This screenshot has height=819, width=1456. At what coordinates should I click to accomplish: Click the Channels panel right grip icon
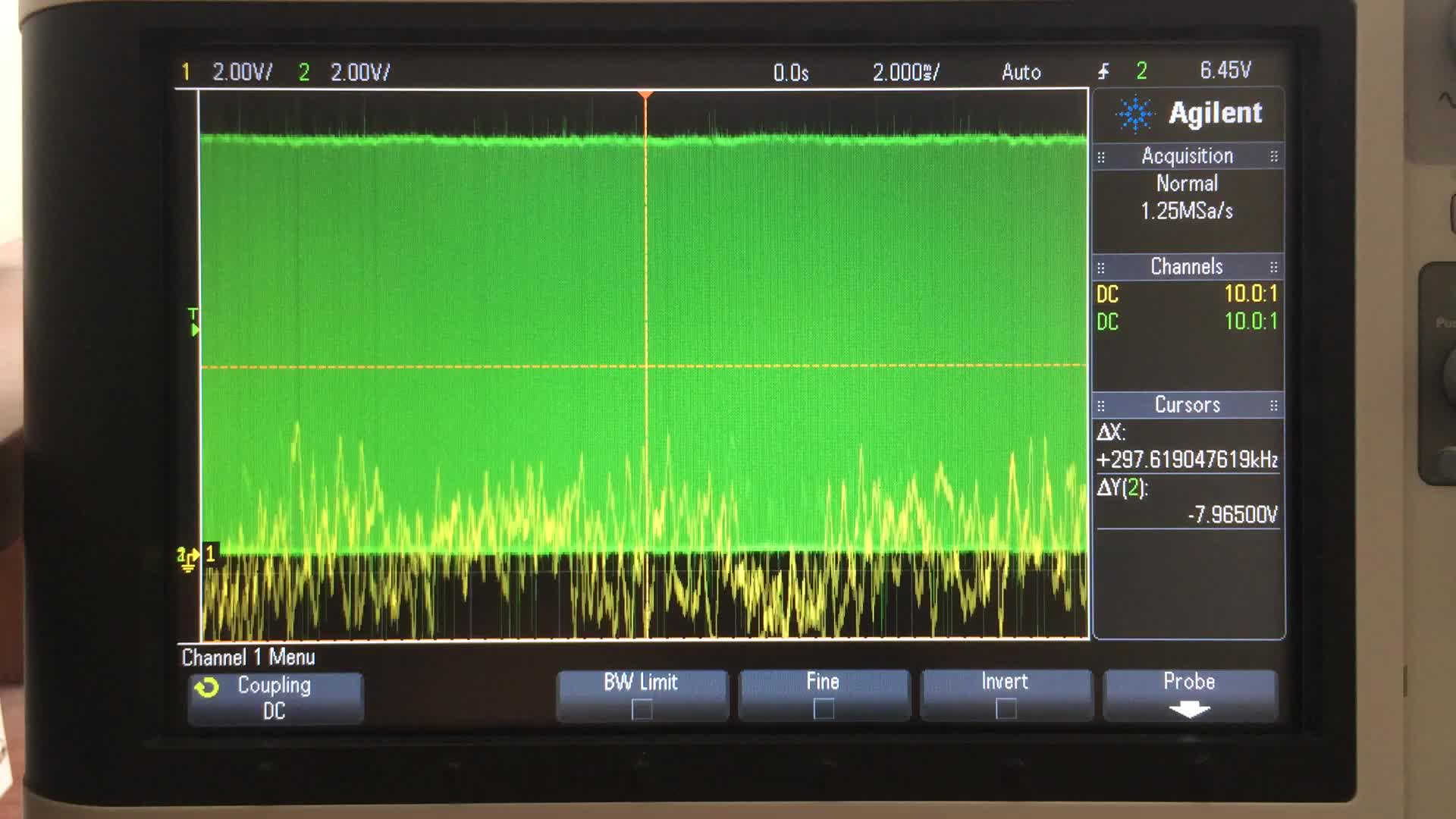pyautogui.click(x=1274, y=267)
